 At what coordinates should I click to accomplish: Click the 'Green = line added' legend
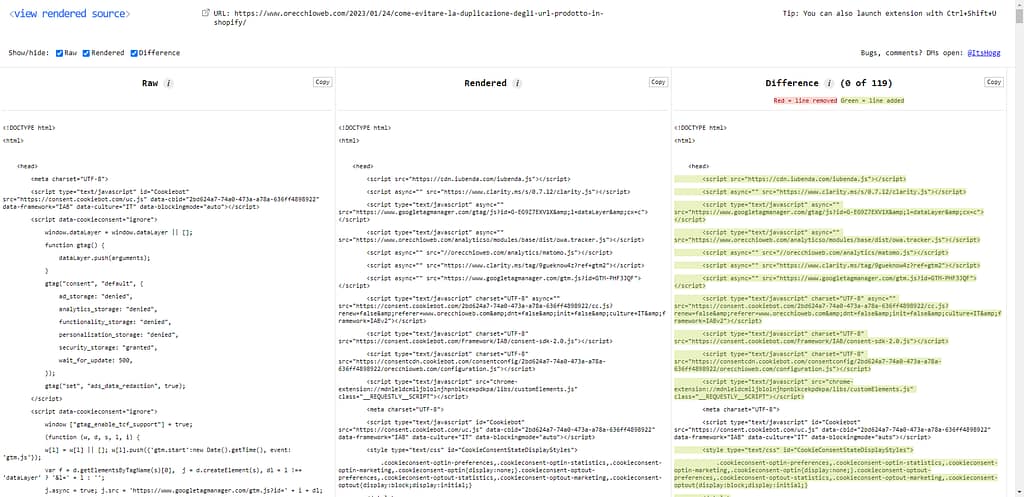[872, 101]
